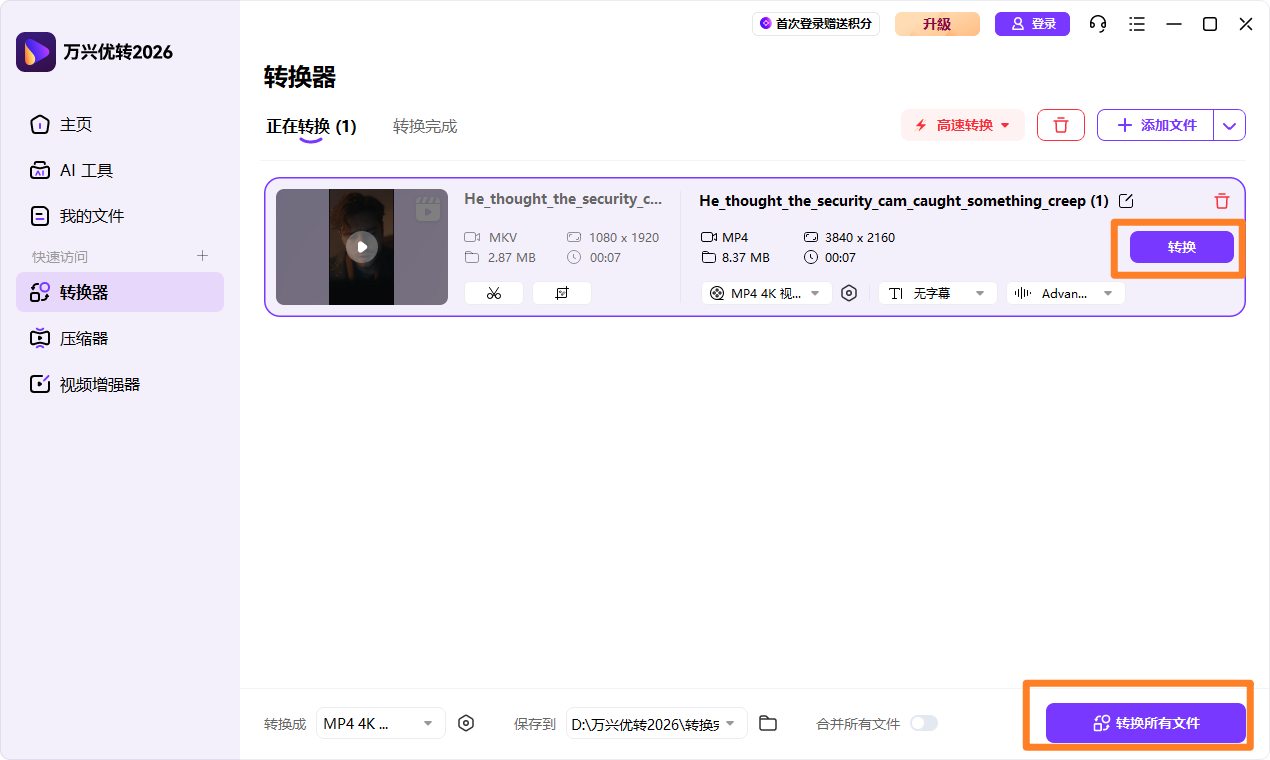This screenshot has width=1270, height=760.
Task: Open the Advan... audio track dropdown
Action: pyautogui.click(x=1066, y=293)
